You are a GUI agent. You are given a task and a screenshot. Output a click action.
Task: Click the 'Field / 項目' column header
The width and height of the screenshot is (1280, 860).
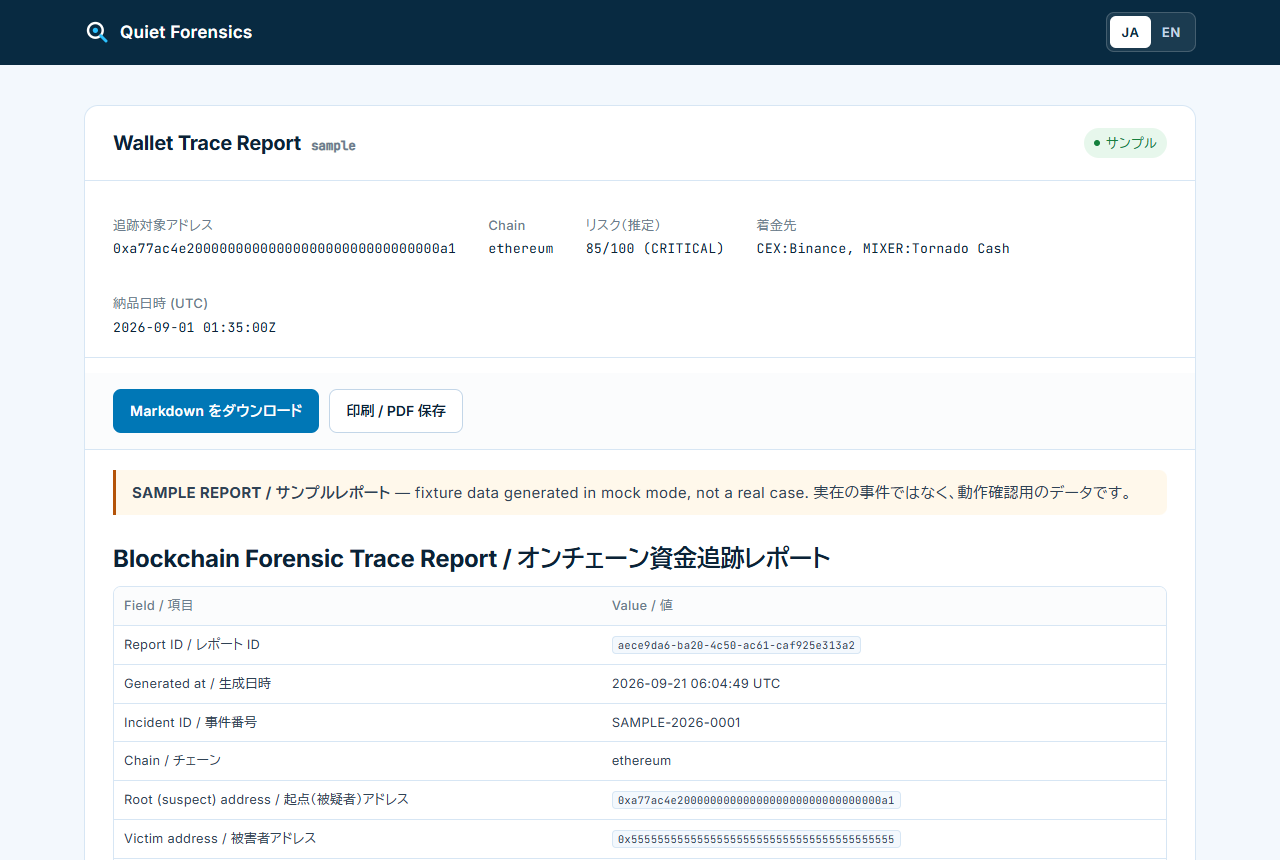point(159,606)
